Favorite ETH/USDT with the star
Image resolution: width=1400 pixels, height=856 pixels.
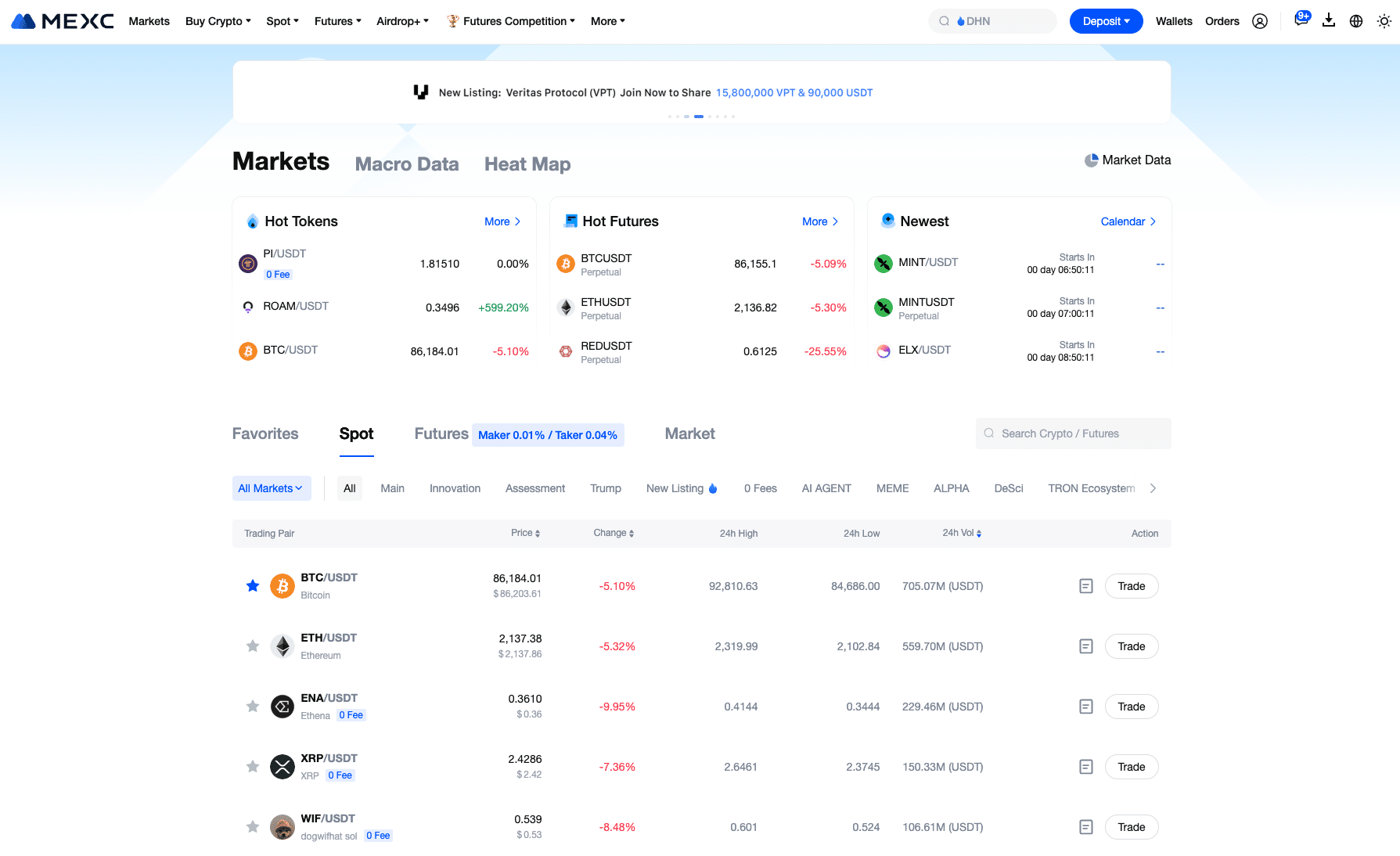click(253, 646)
